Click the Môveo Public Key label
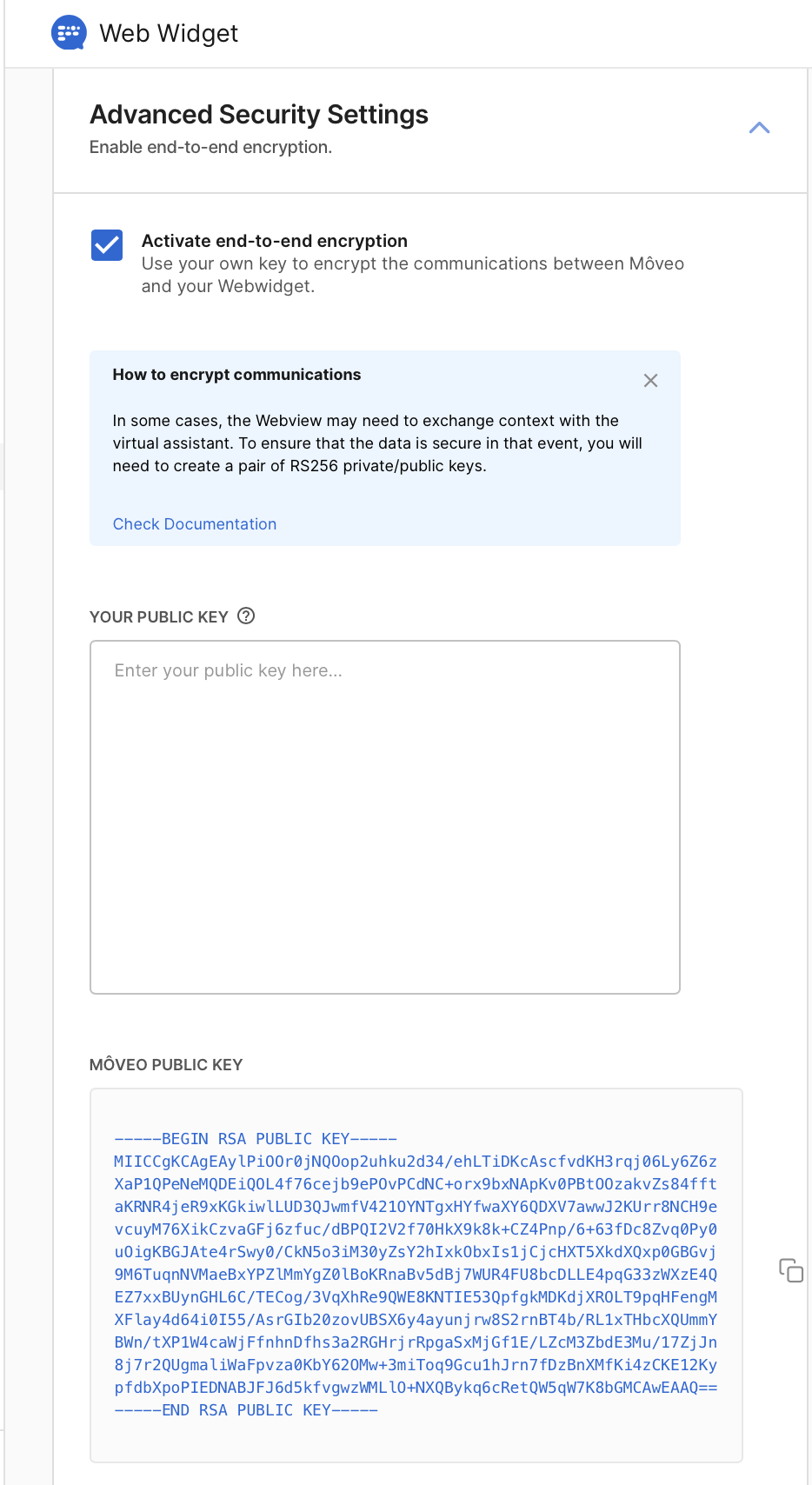 tap(166, 1065)
